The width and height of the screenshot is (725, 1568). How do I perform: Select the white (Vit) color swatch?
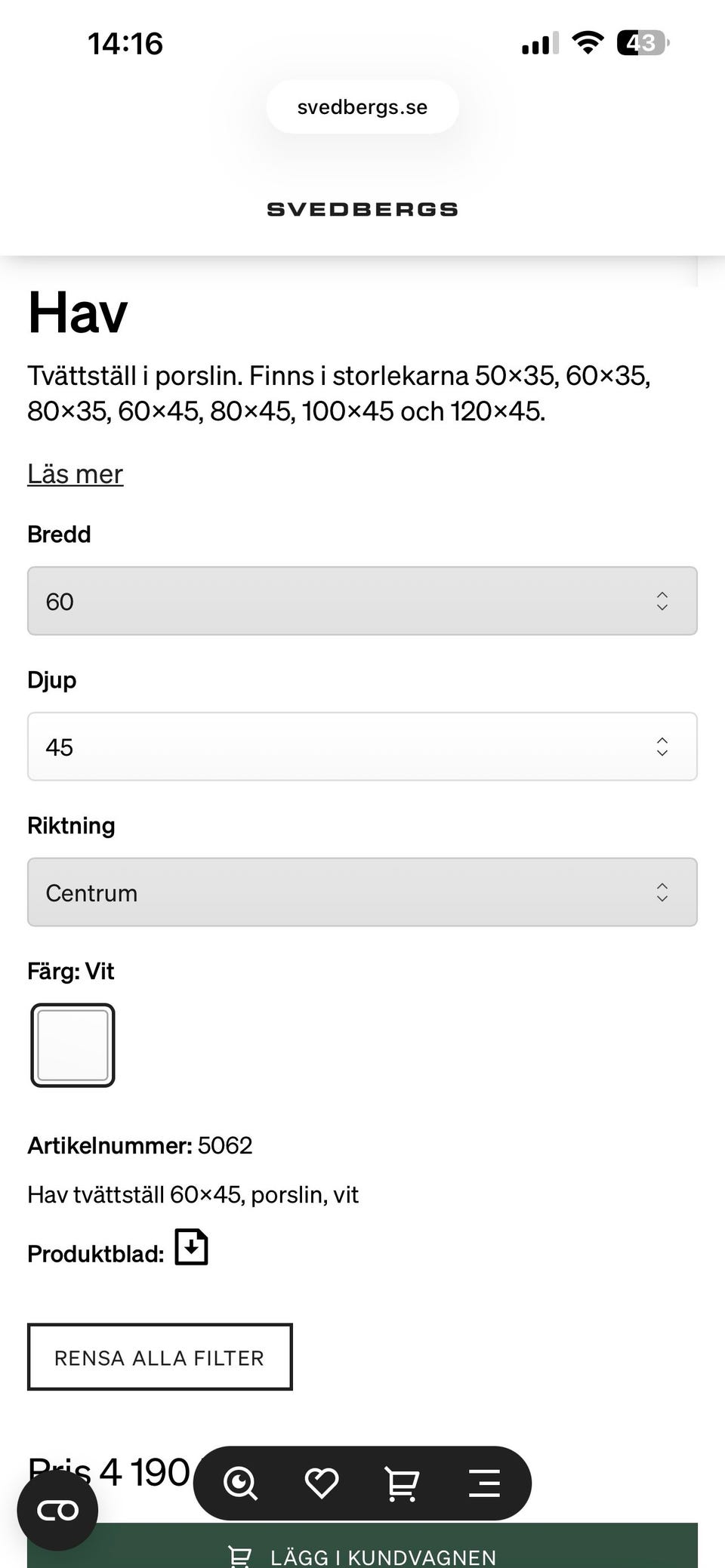72,1045
